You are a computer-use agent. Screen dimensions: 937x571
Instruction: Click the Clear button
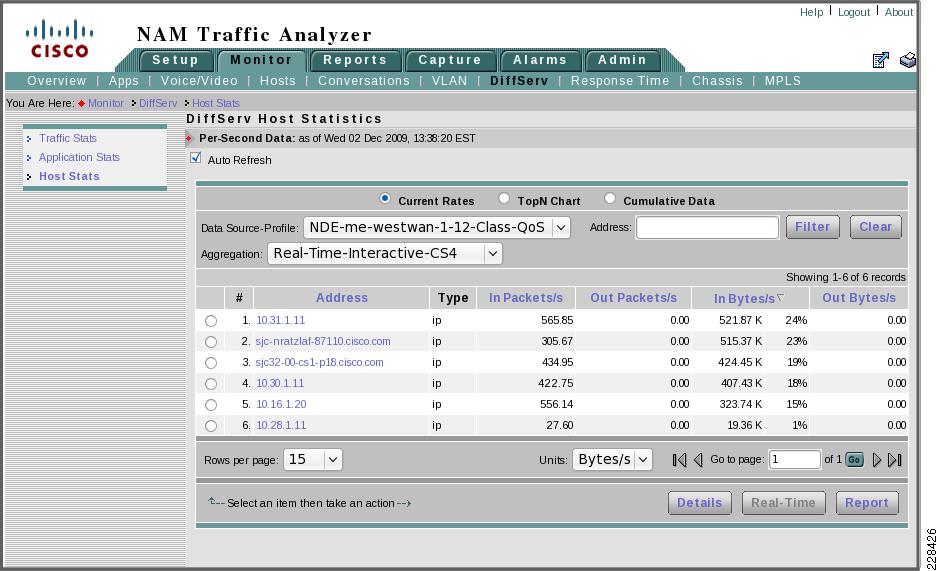875,227
